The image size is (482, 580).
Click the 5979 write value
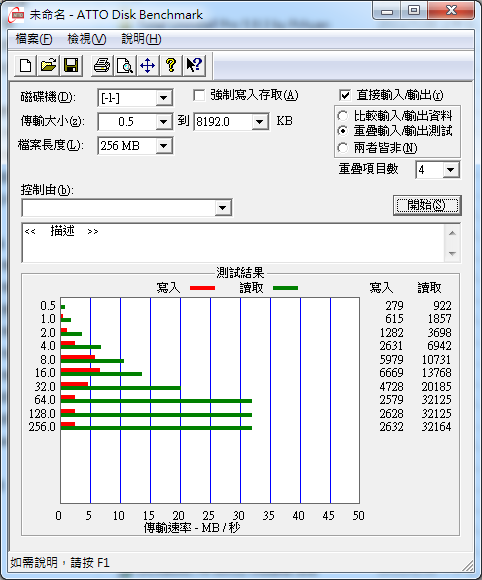391,360
